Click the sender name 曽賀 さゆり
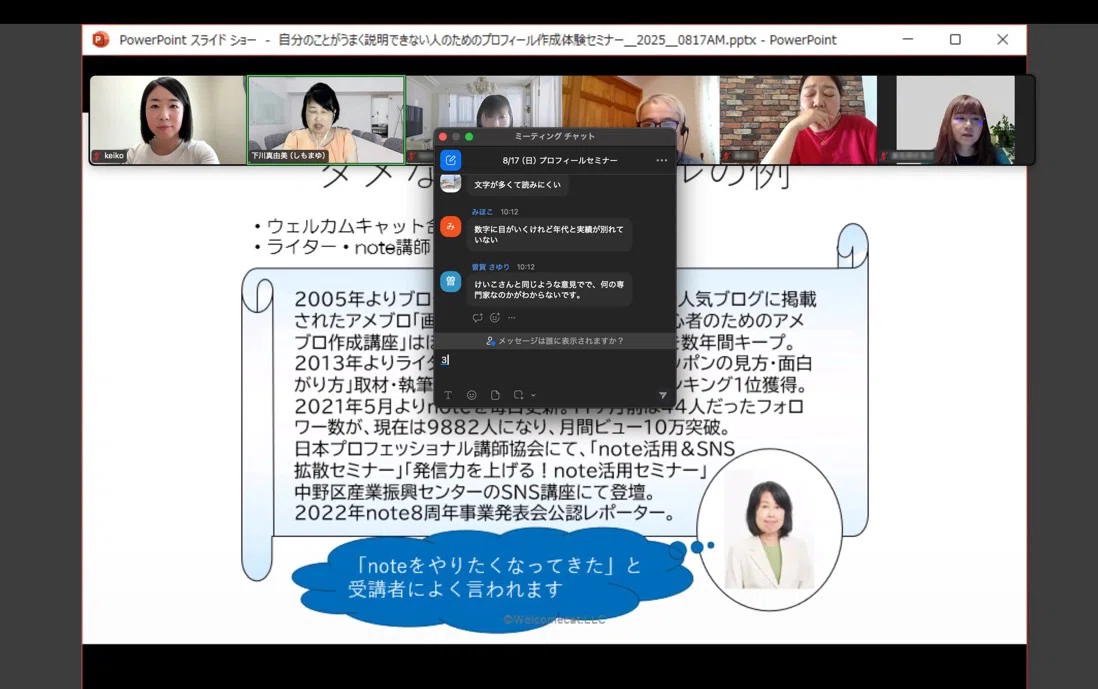Image resolution: width=1098 pixels, height=689 pixels. 490,267
